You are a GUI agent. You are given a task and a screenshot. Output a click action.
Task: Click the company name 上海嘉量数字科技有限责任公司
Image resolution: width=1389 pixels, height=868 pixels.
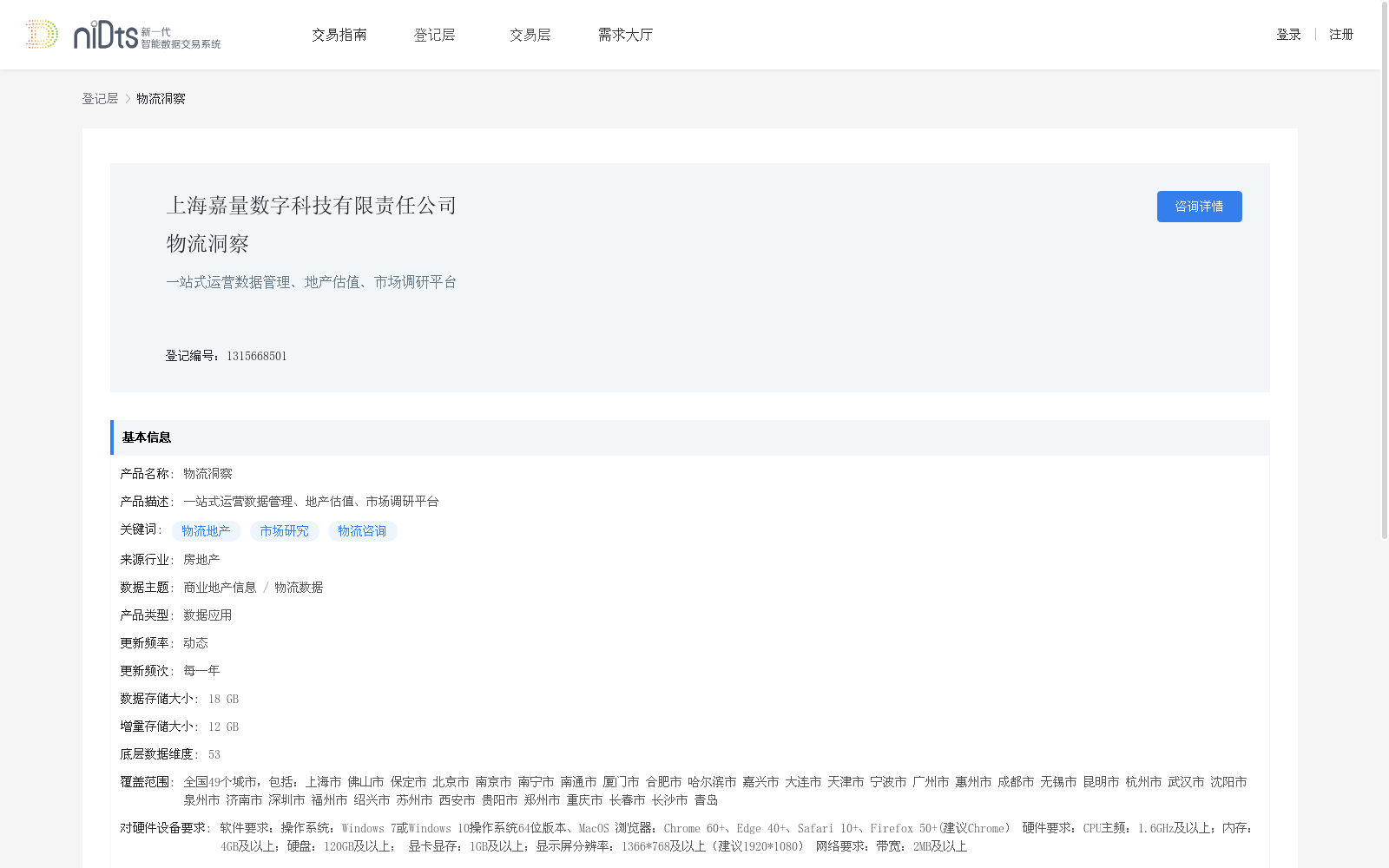click(x=311, y=206)
